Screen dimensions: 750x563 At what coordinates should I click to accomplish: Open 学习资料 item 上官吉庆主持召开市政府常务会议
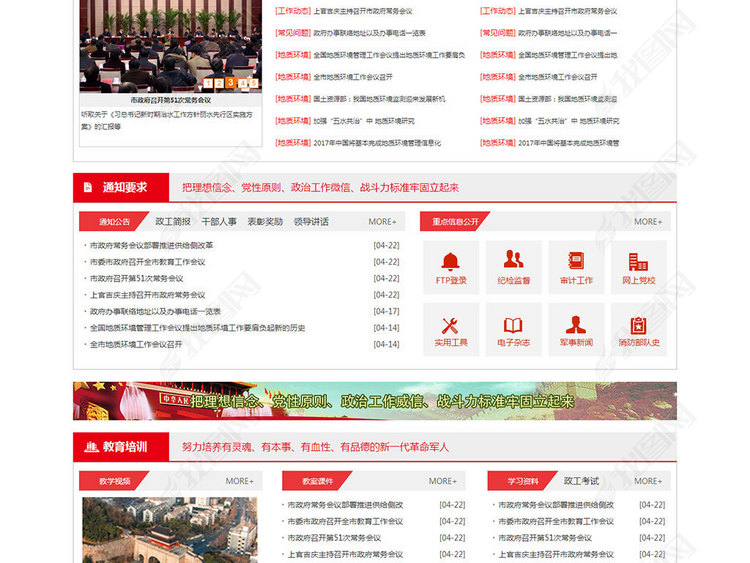[x=556, y=554]
